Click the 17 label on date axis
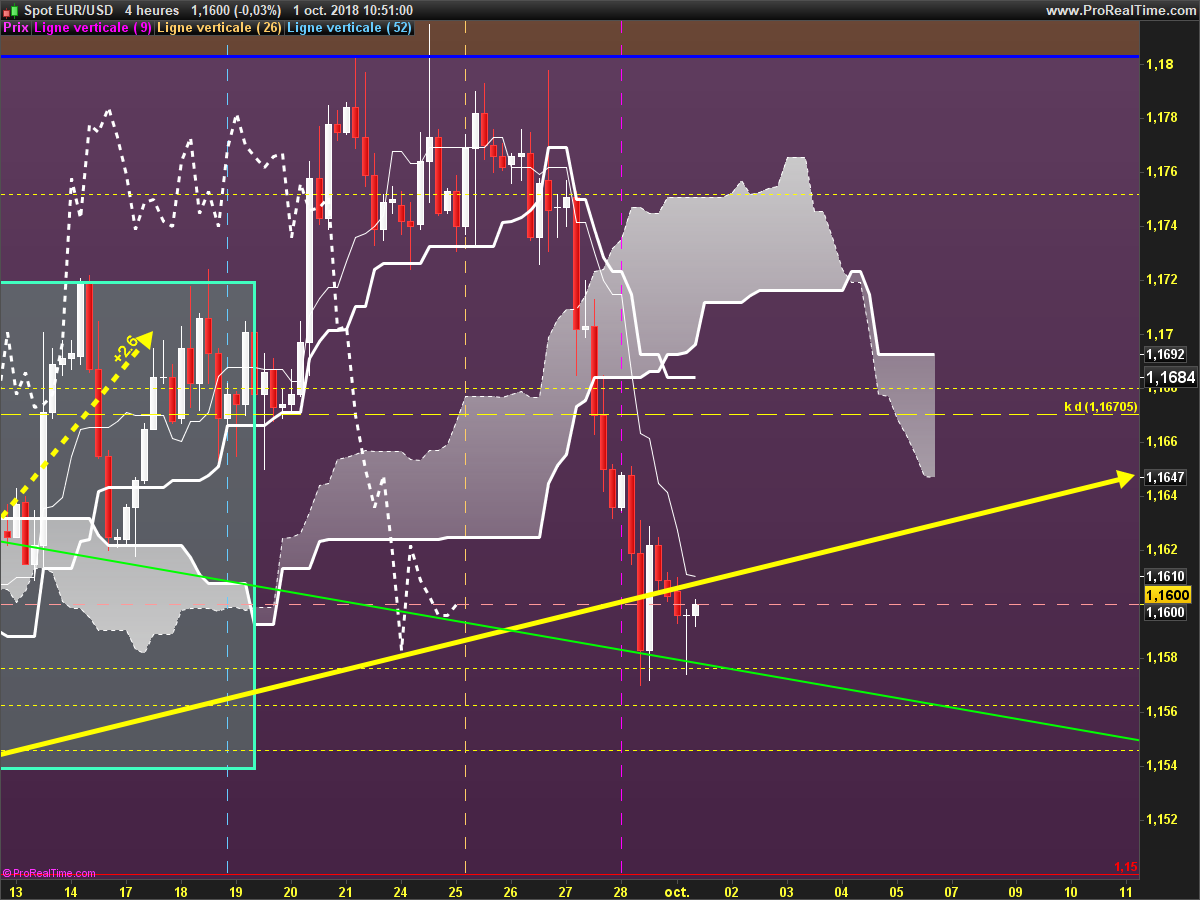The width and height of the screenshot is (1200, 900). tap(125, 890)
